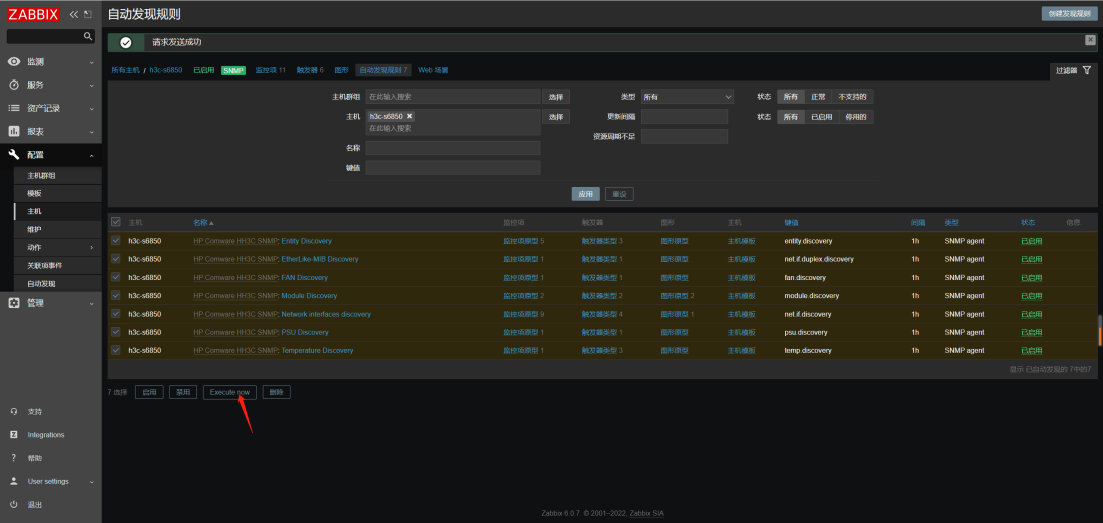Expand the 资产记录 menu section
1103x523 pixels.
coord(91,108)
